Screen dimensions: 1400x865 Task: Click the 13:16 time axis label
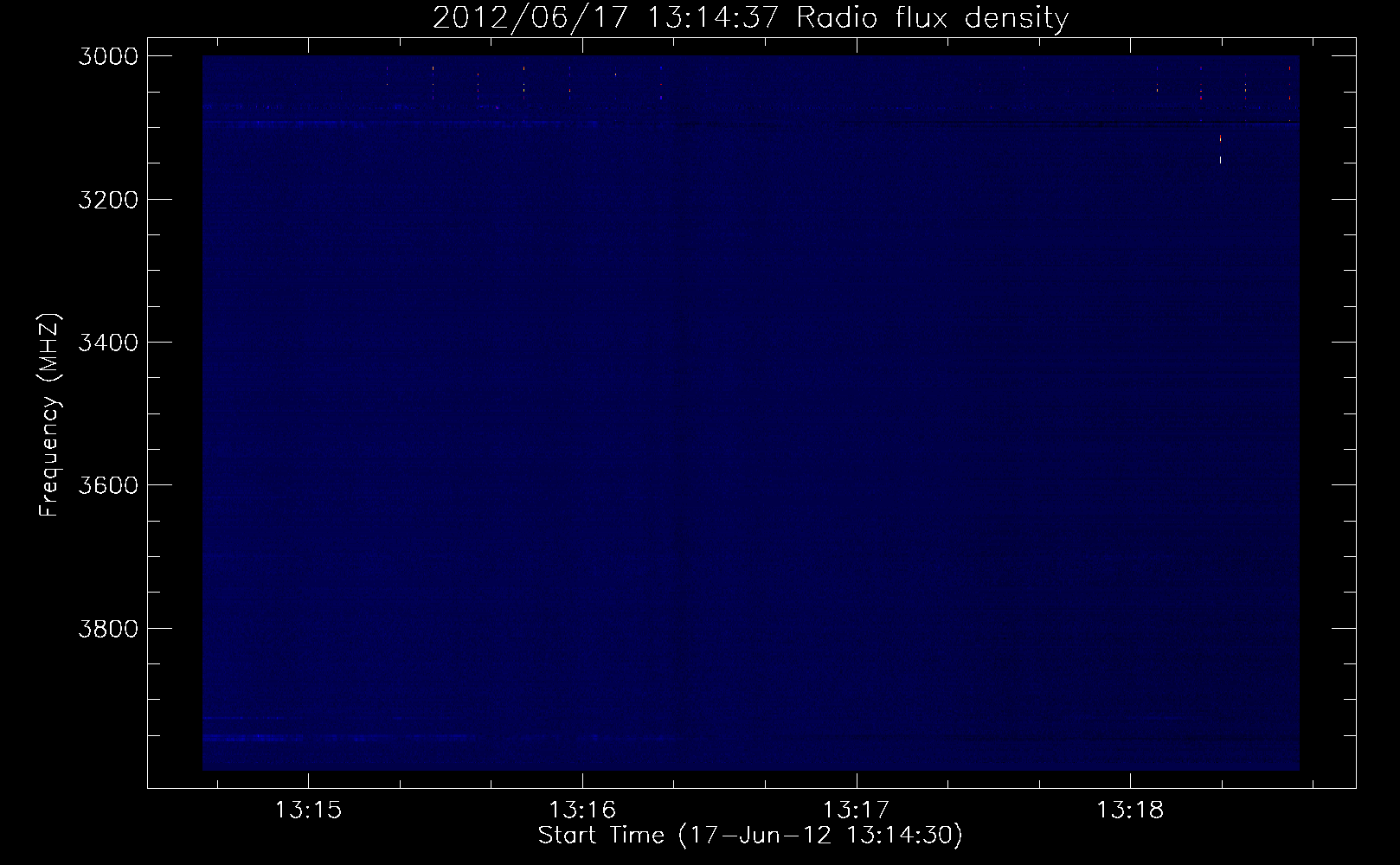coord(582,811)
